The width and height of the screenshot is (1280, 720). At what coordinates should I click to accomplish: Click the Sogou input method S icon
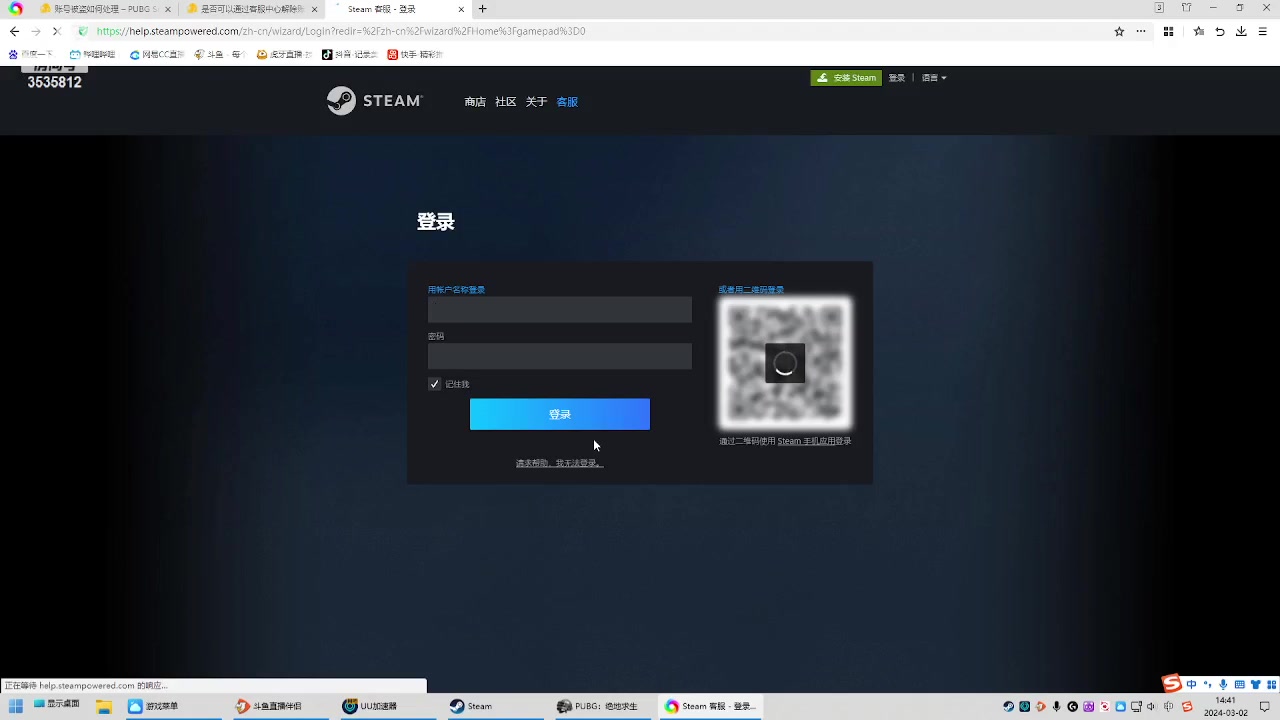1171,684
